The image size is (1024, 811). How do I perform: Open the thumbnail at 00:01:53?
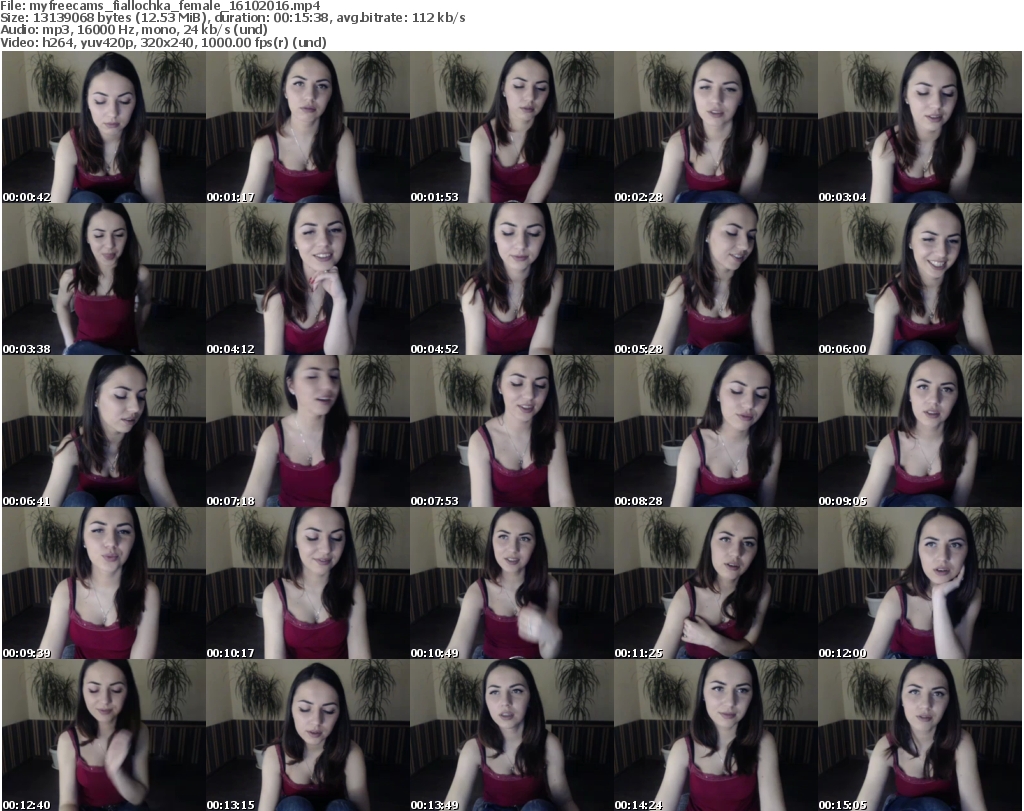pyautogui.click(x=511, y=128)
